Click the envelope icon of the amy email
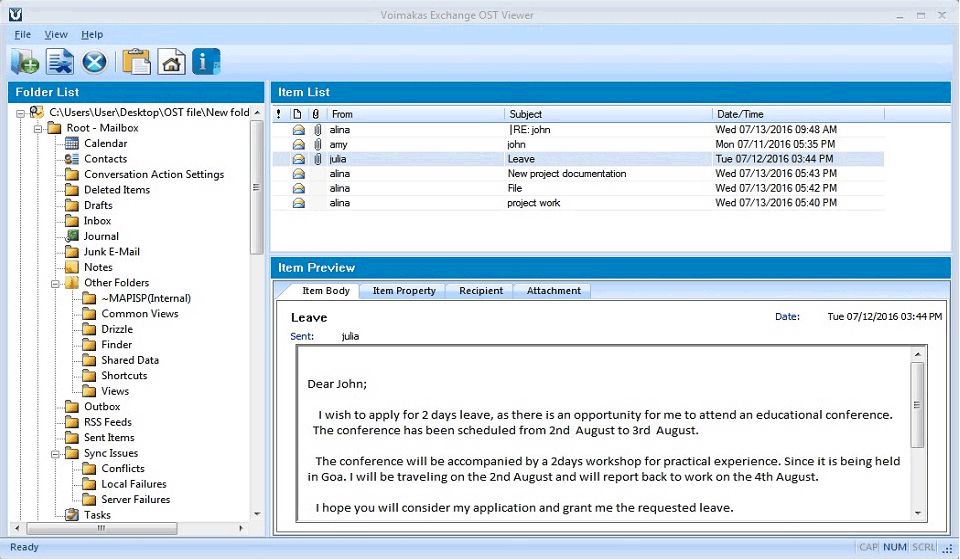This screenshot has height=560, width=960. 298,144
